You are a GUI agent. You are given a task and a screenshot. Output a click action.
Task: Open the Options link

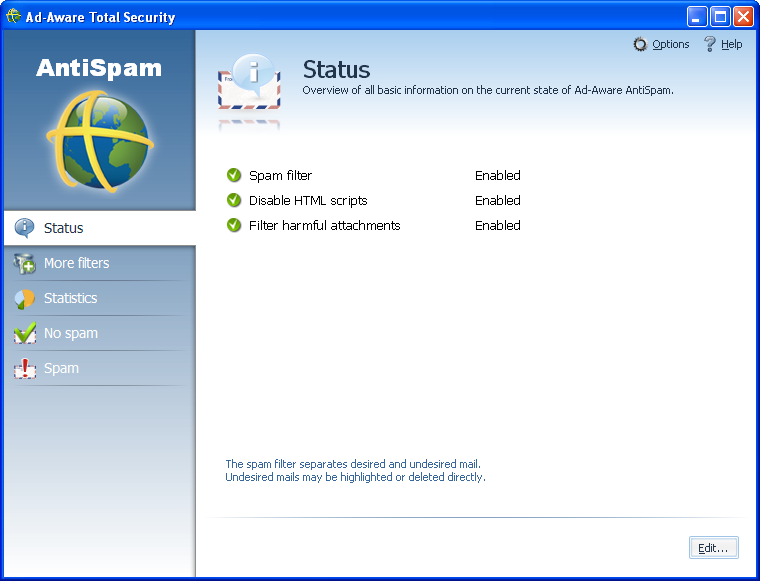[671, 44]
